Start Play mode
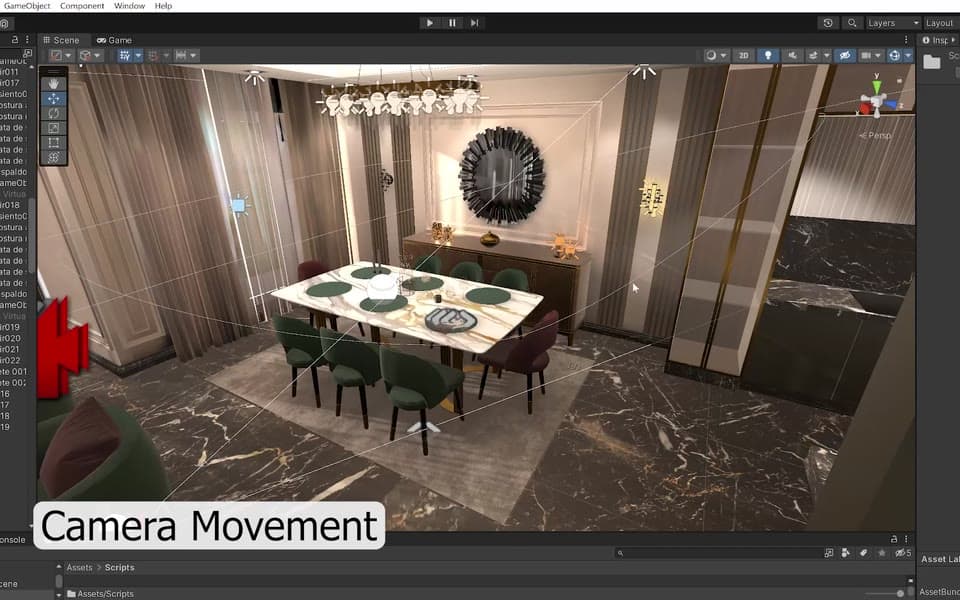Screen dimensions: 960x600 tap(429, 23)
